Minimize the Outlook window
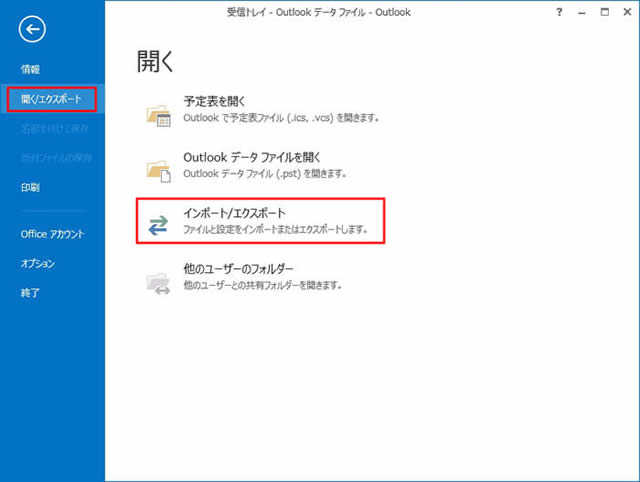The image size is (640, 482). click(x=582, y=13)
